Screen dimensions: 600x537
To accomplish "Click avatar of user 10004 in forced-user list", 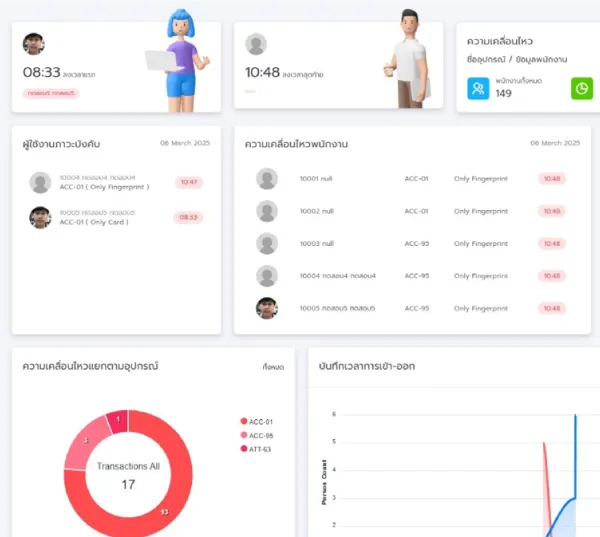I will point(40,183).
